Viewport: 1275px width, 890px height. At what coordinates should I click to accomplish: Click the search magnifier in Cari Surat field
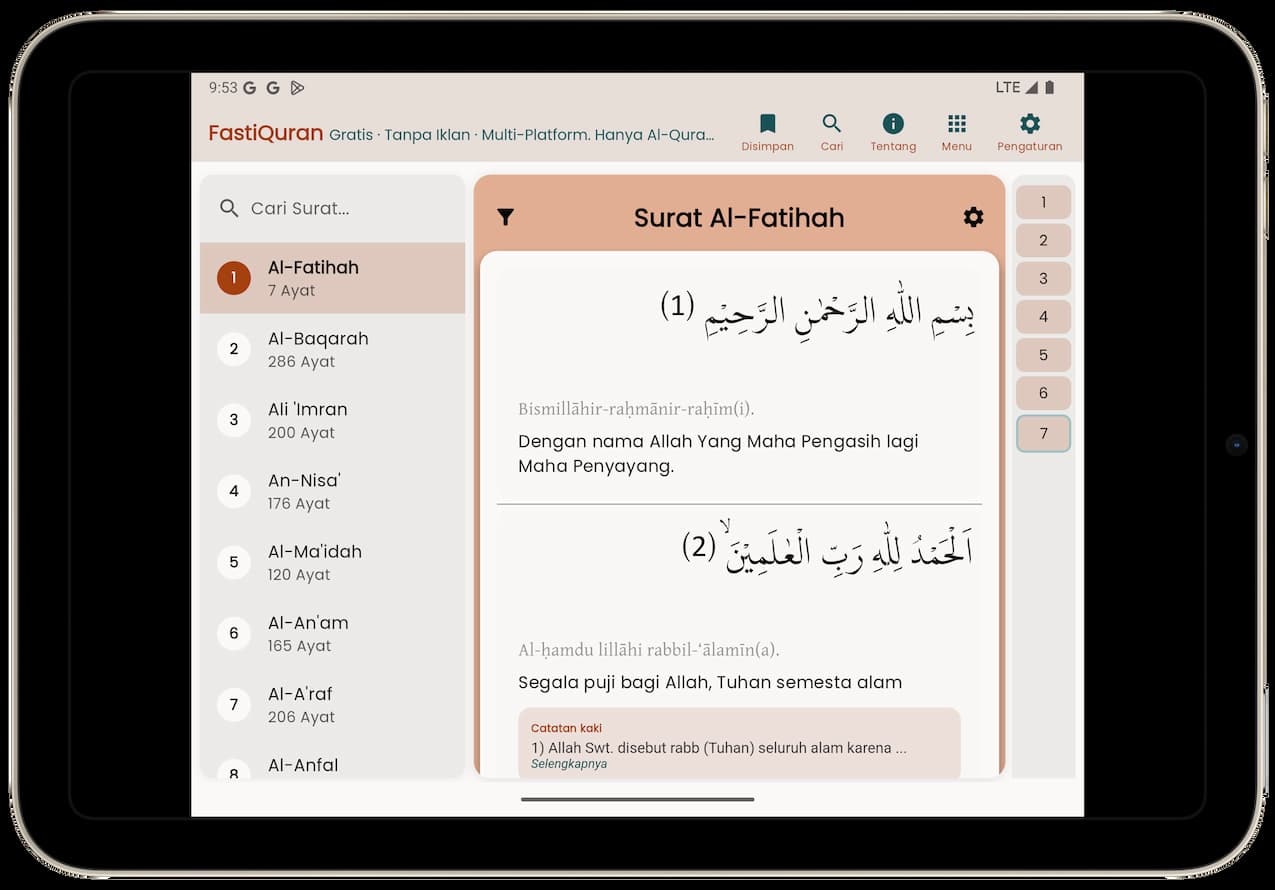pyautogui.click(x=229, y=208)
